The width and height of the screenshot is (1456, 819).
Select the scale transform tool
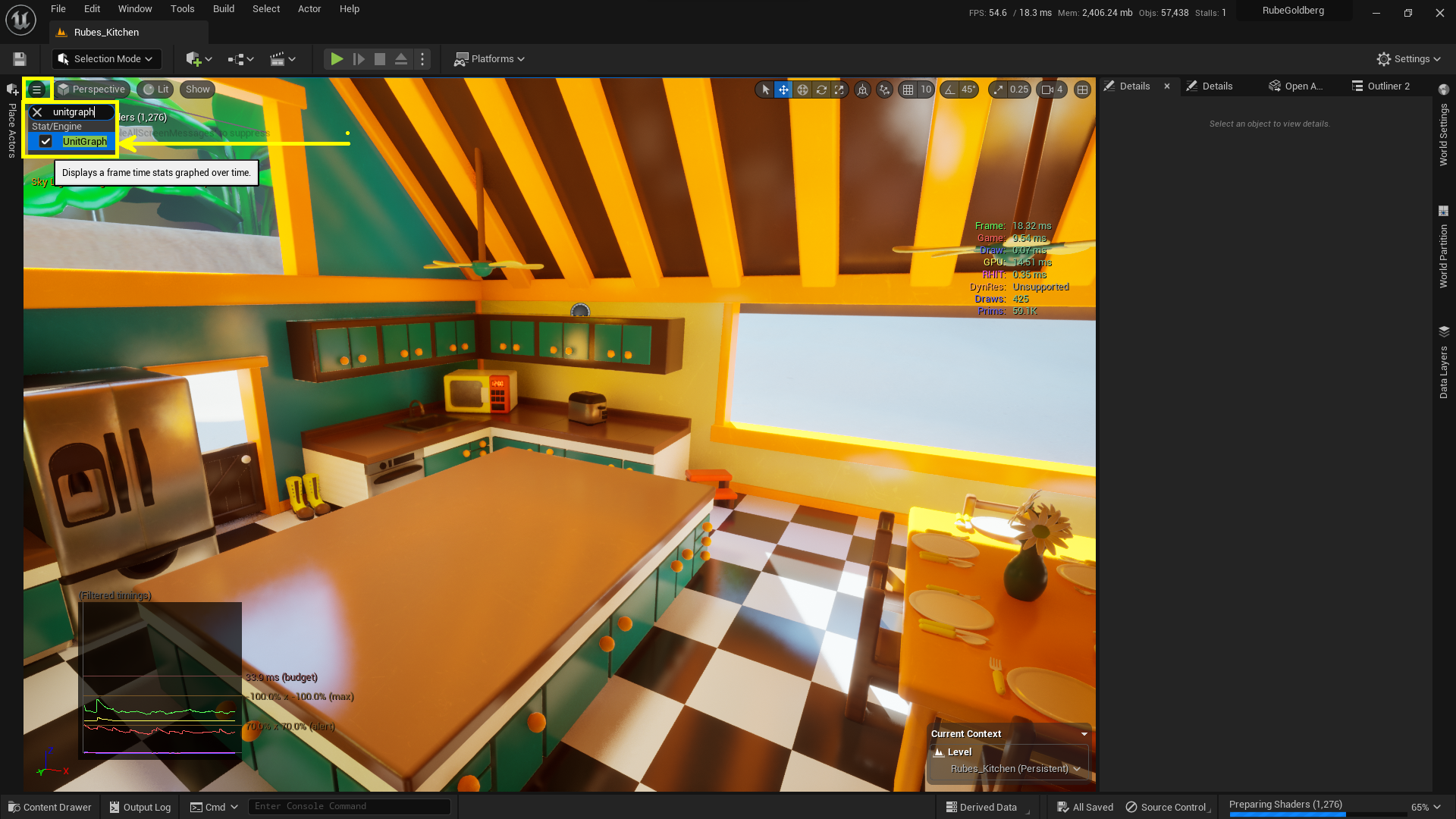point(839,89)
